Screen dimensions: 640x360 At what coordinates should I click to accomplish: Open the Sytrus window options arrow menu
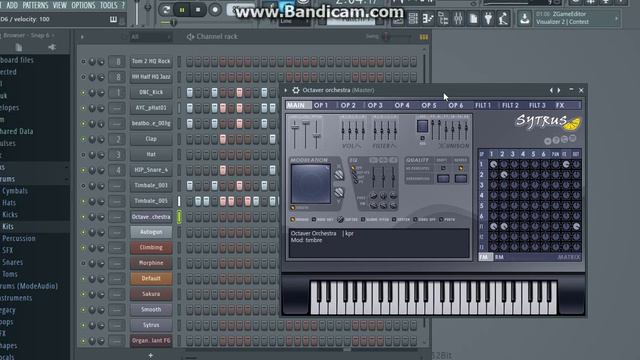point(286,90)
